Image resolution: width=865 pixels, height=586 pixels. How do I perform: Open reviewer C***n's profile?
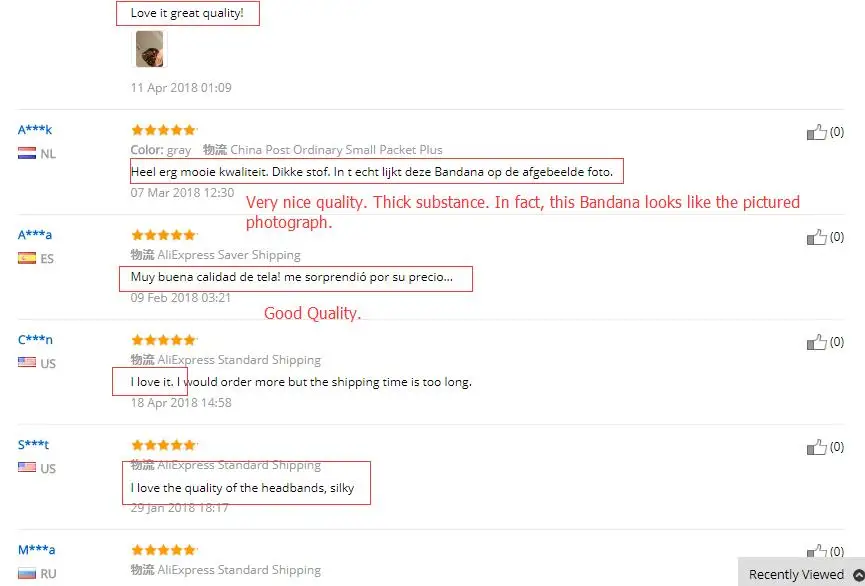[x=35, y=339]
